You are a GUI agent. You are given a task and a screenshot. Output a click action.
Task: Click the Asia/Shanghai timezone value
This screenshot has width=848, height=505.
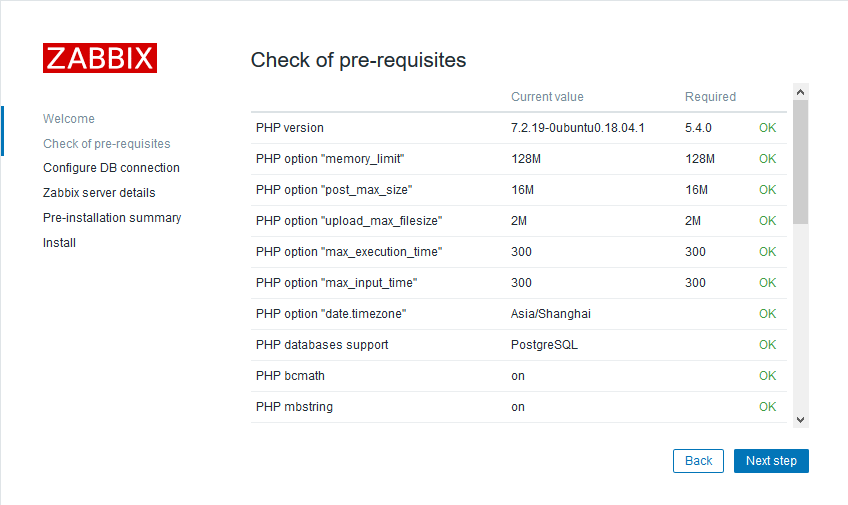551,314
